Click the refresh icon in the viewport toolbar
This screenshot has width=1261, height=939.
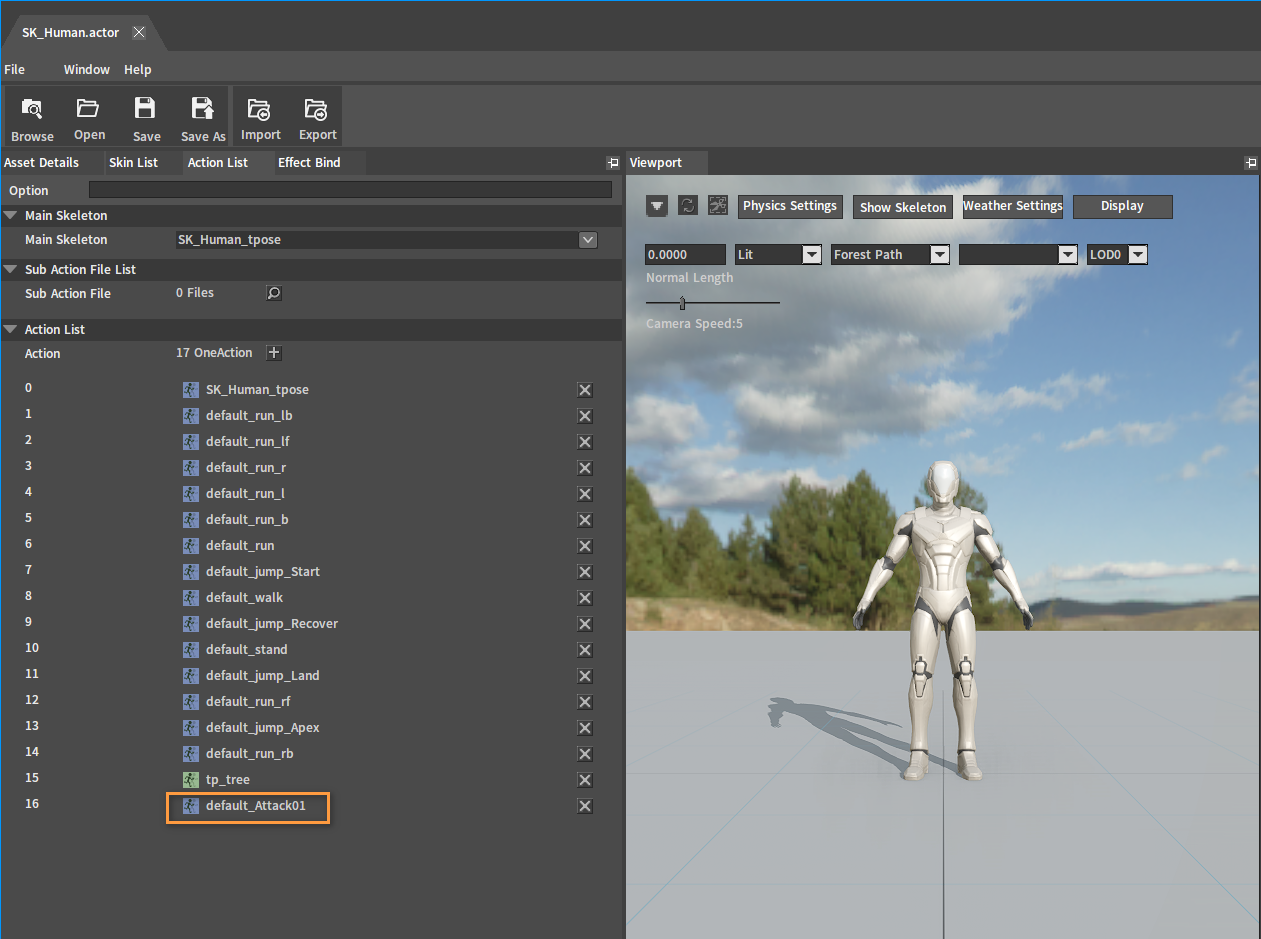[x=687, y=206]
